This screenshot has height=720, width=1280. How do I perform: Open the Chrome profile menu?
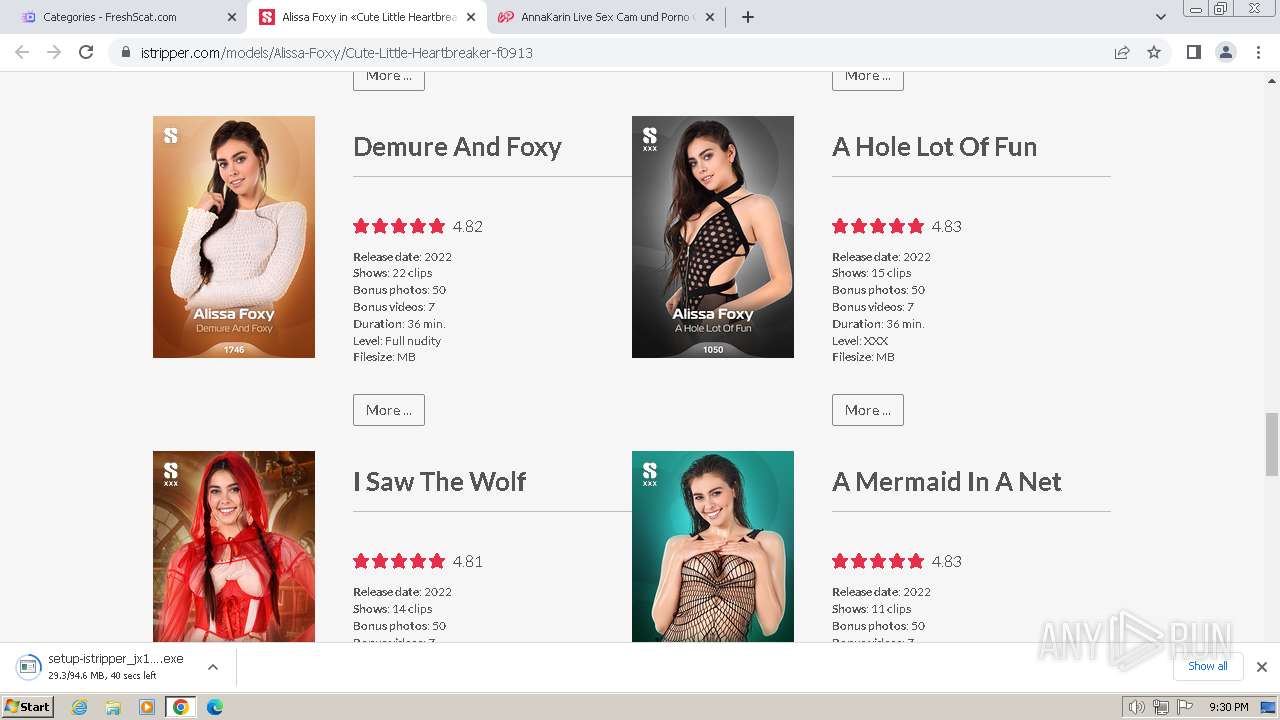point(1226,52)
